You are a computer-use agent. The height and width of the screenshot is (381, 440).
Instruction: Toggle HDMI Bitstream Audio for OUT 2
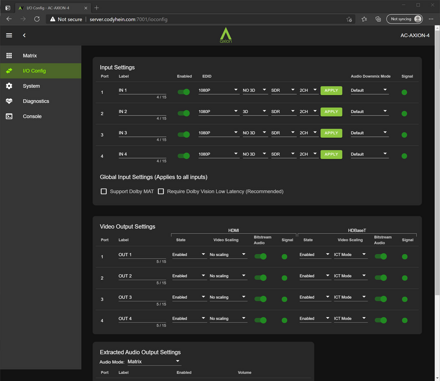click(260, 278)
